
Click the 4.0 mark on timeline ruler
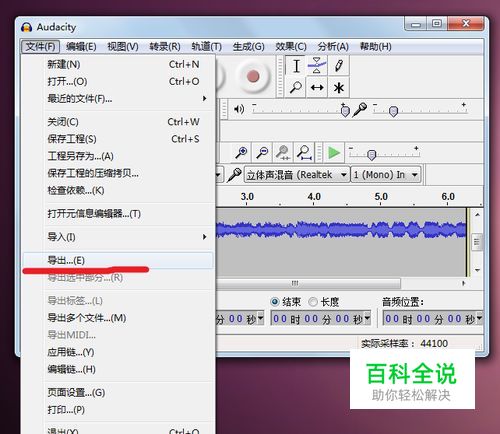(x=314, y=197)
